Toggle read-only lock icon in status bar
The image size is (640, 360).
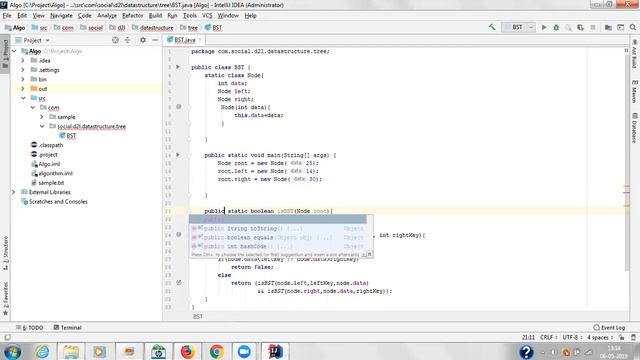[x=621, y=338]
